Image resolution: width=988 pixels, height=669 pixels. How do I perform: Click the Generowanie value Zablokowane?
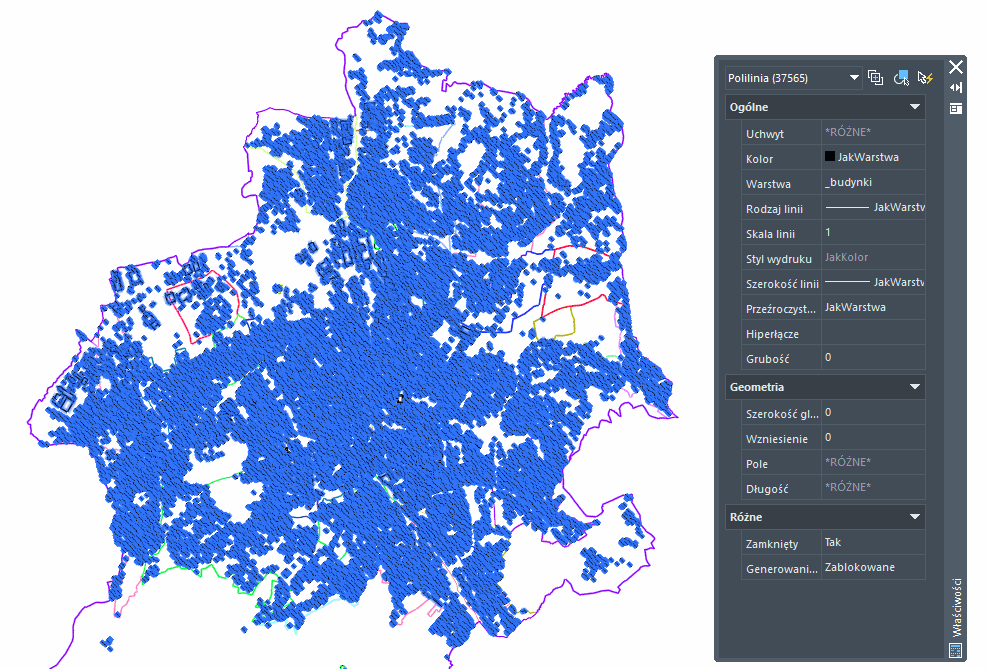click(x=872, y=567)
